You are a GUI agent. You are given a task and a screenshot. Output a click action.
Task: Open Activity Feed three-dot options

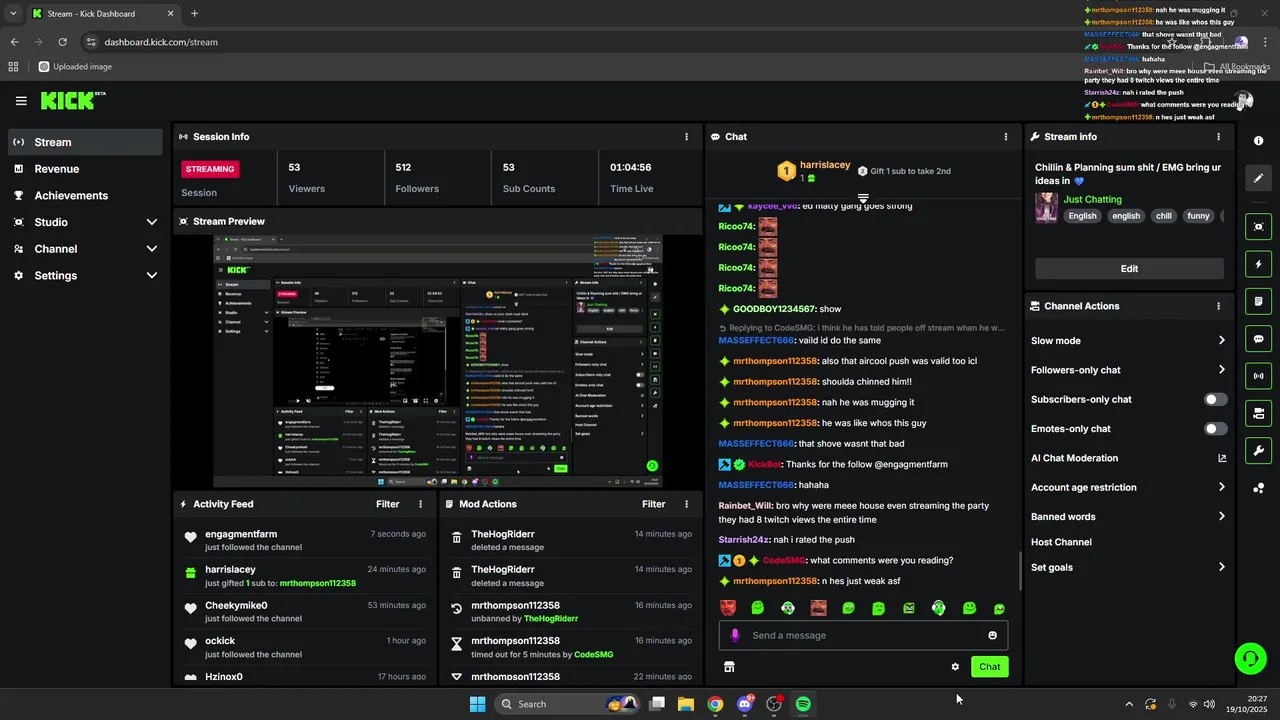click(420, 504)
